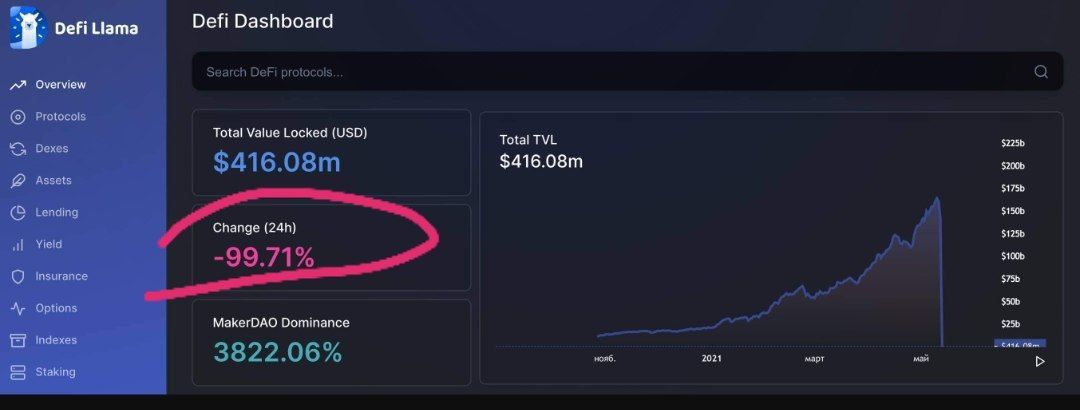Screen dimensions: 1080x410
Task: Click the Indexes archive-box icon
Action: (18, 340)
